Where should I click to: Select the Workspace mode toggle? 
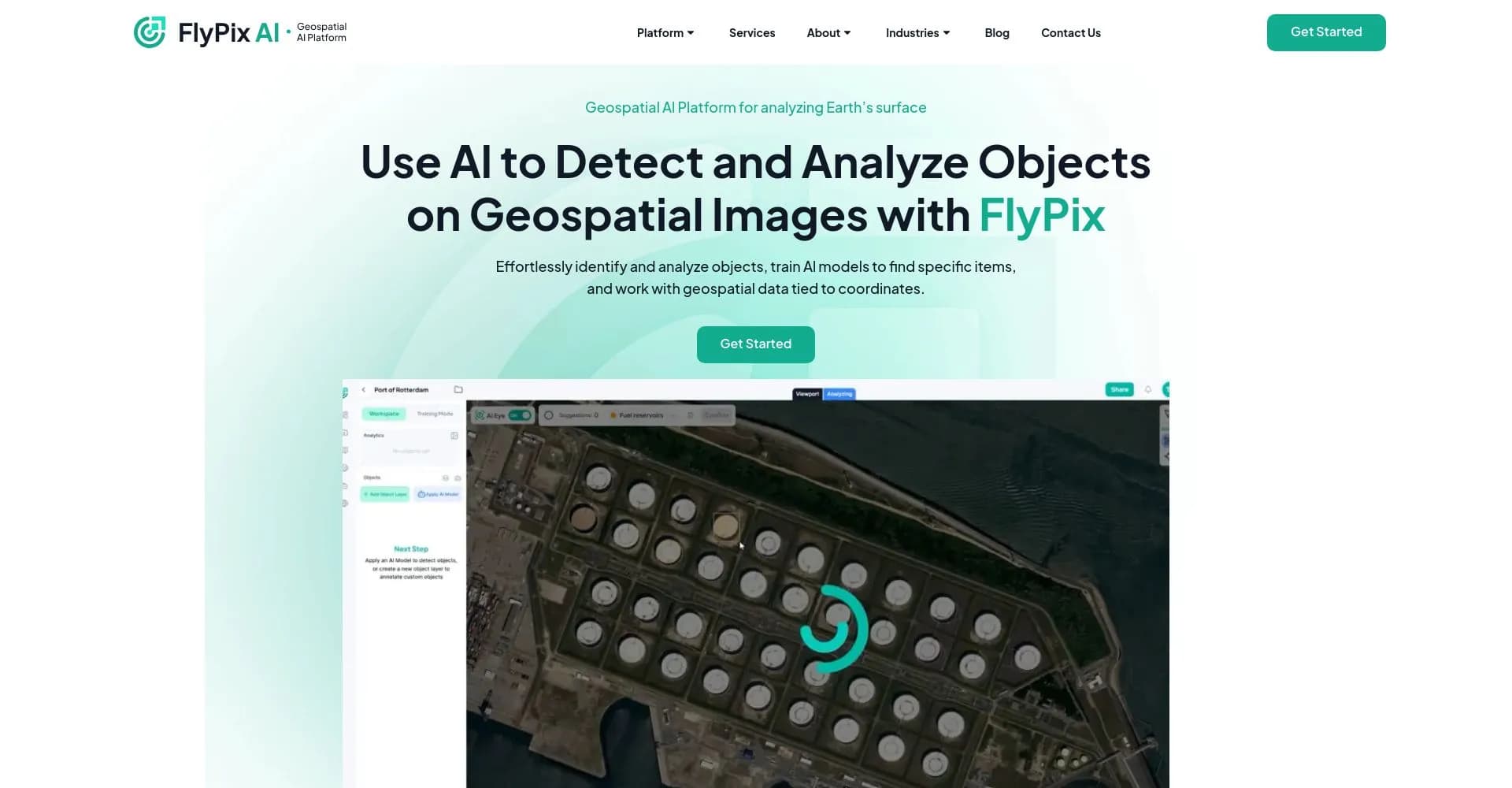[384, 414]
